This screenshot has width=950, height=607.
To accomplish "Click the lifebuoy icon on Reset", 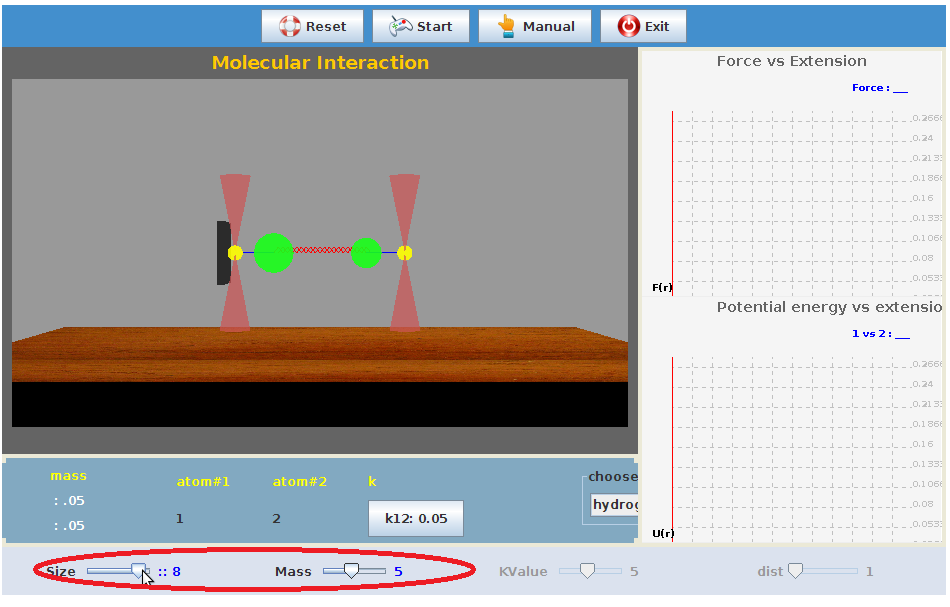I will click(x=290, y=27).
